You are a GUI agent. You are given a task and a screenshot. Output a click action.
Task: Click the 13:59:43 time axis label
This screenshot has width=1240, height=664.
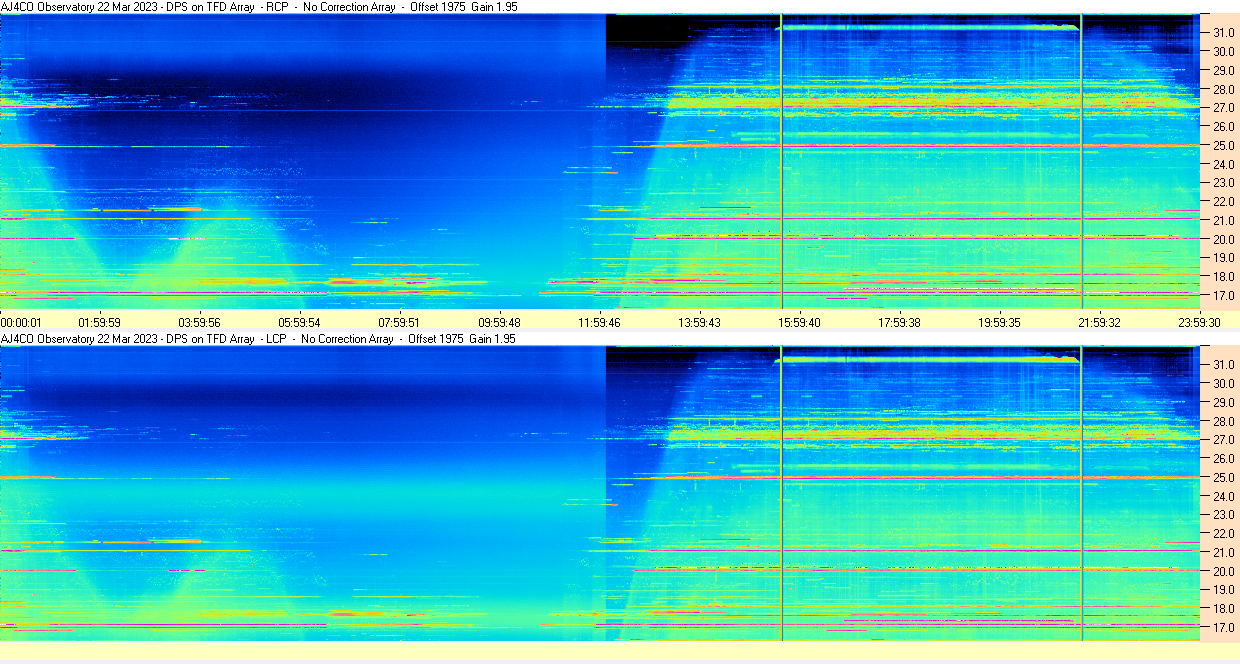coord(700,322)
